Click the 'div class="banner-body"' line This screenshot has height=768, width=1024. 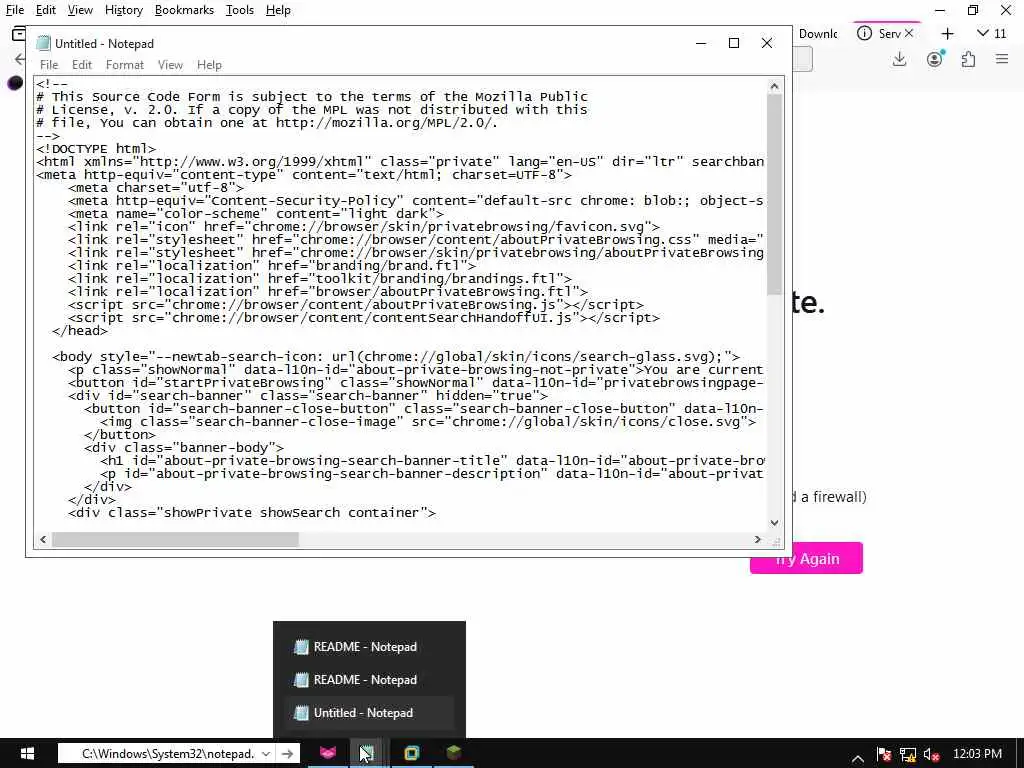tap(184, 448)
